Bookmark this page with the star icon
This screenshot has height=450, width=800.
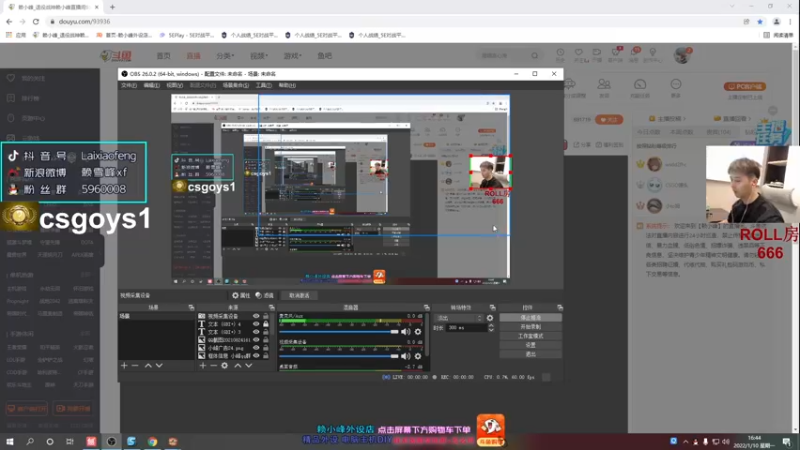760,21
